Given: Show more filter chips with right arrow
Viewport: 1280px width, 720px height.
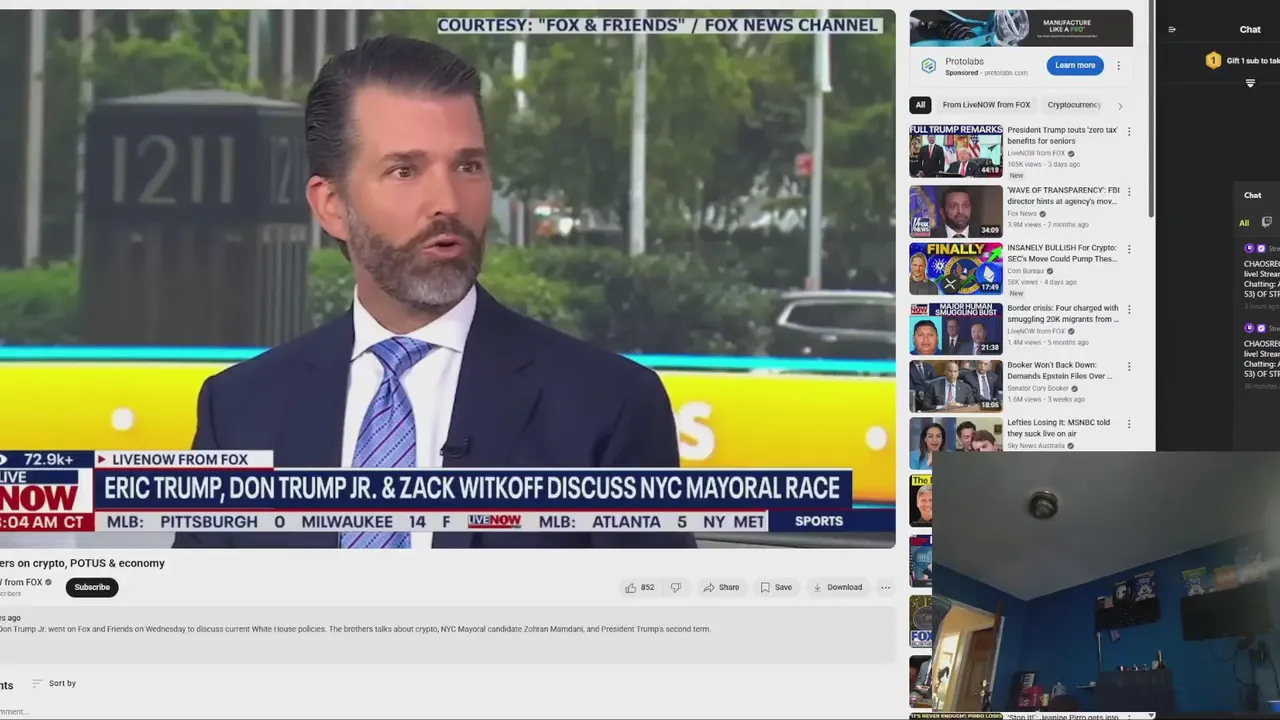Looking at the screenshot, I should point(1120,105).
